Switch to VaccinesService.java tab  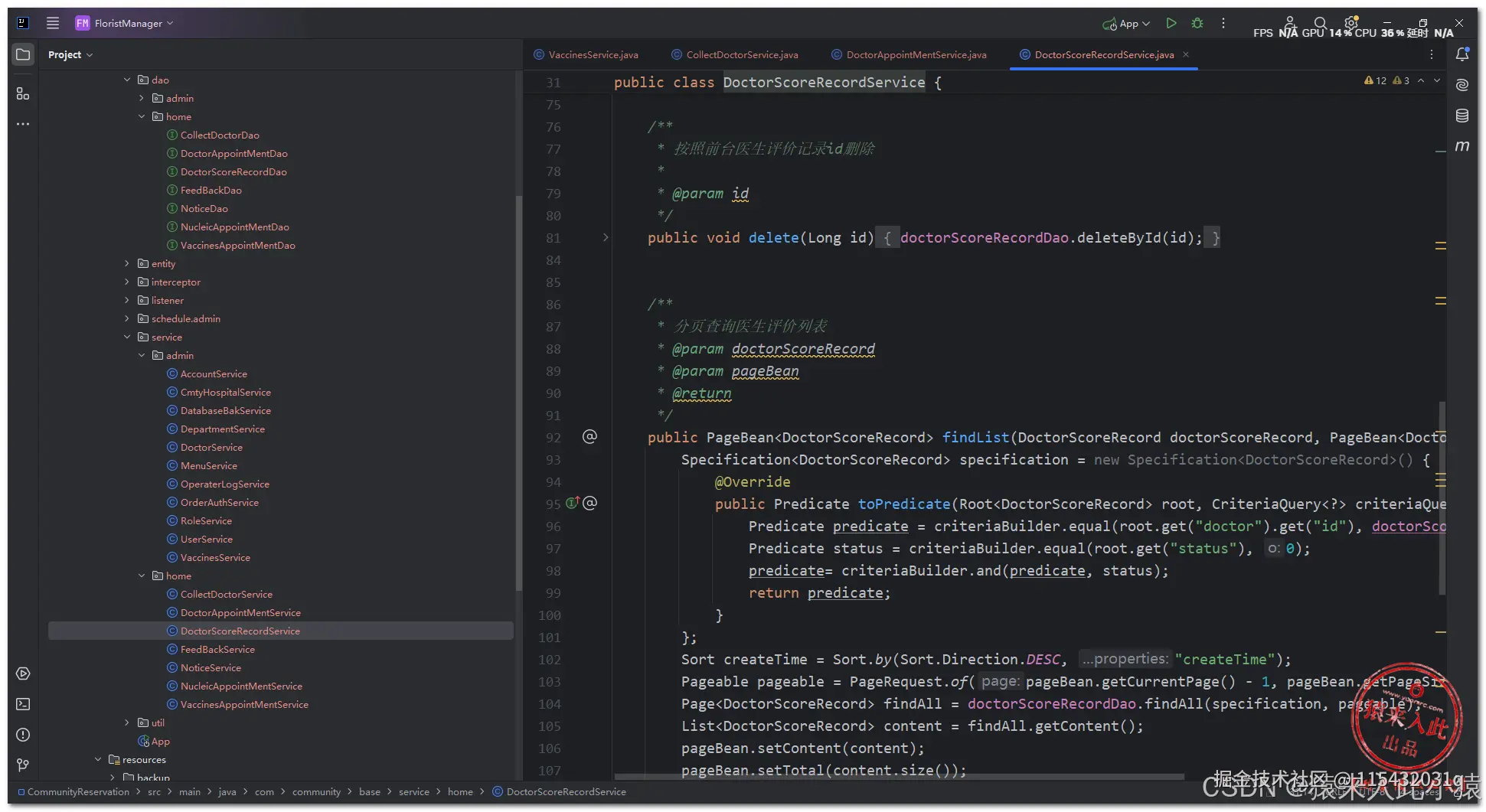coord(586,54)
